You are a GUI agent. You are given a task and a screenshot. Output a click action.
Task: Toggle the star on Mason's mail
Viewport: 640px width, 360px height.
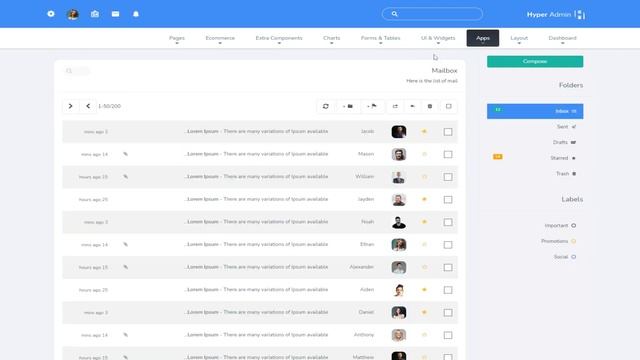pyautogui.click(x=424, y=154)
